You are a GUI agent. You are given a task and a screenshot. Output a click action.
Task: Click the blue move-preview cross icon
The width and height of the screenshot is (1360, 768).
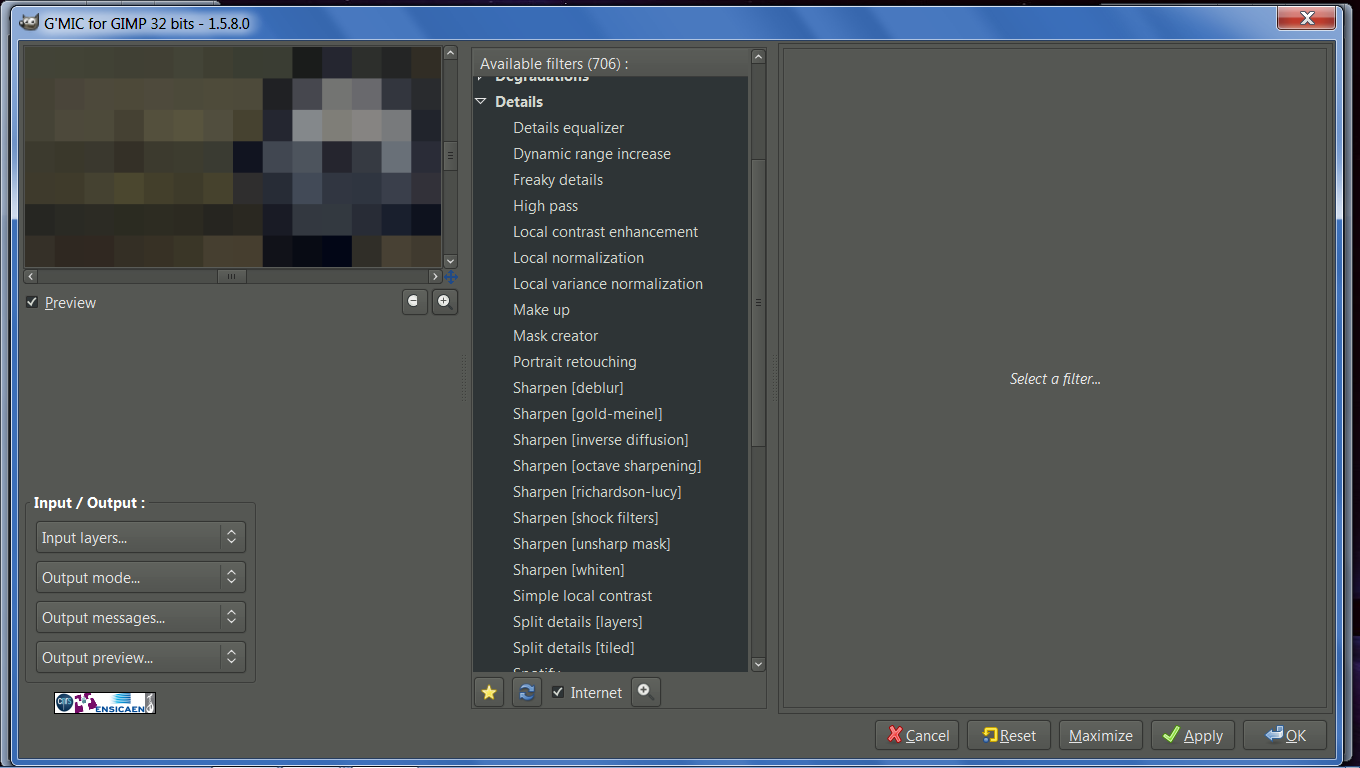(x=451, y=277)
